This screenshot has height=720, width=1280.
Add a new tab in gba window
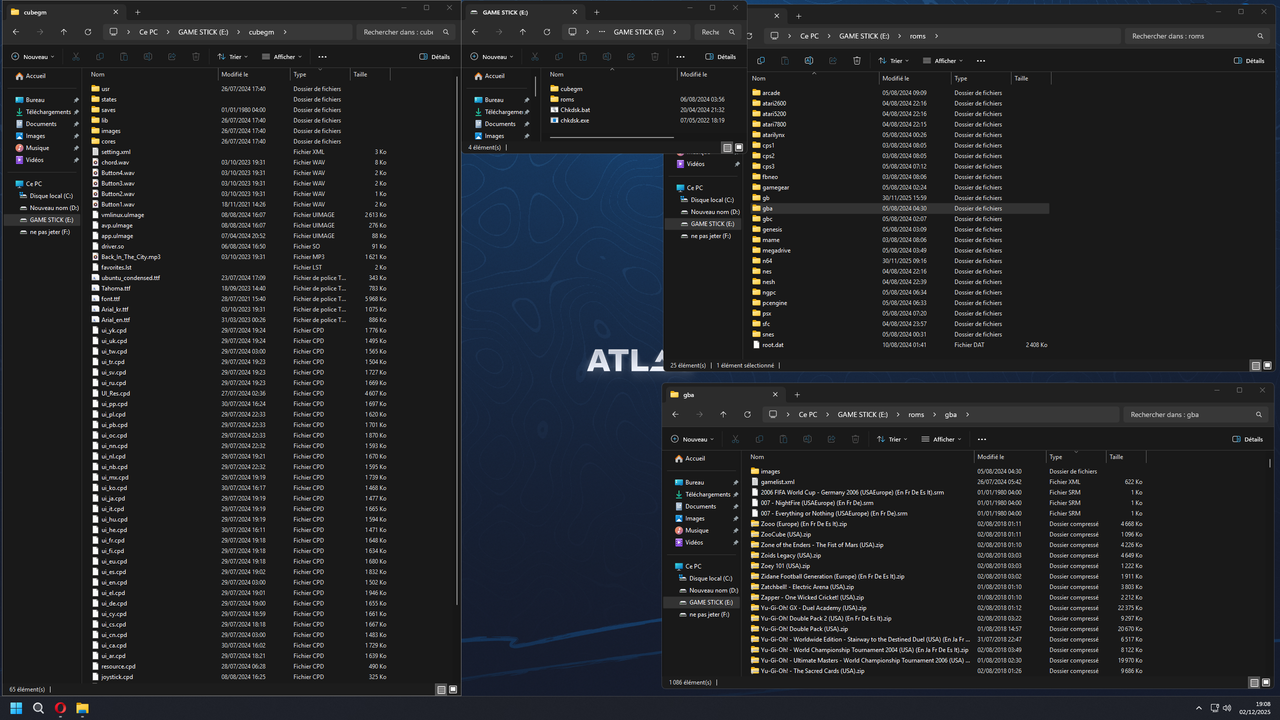797,394
